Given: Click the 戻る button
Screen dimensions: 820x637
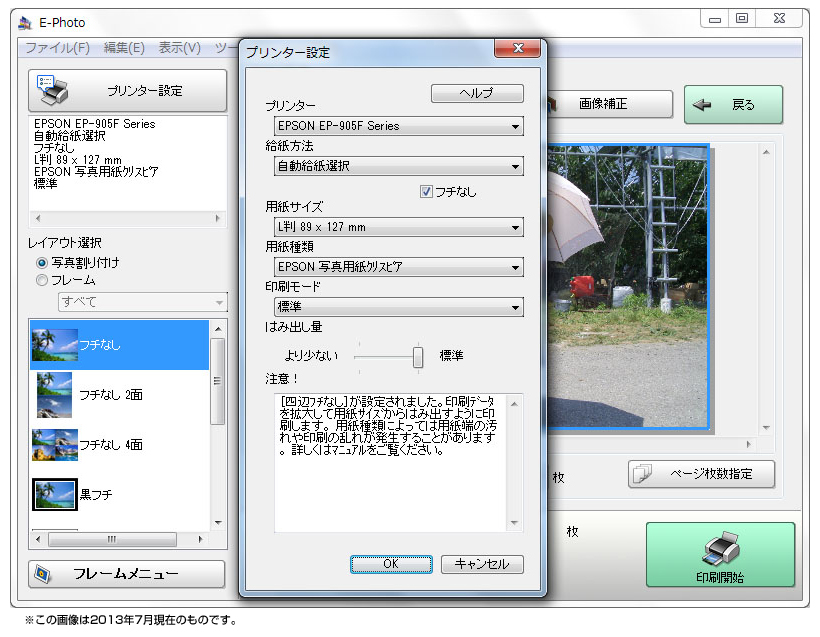Looking at the screenshot, I should 733,105.
